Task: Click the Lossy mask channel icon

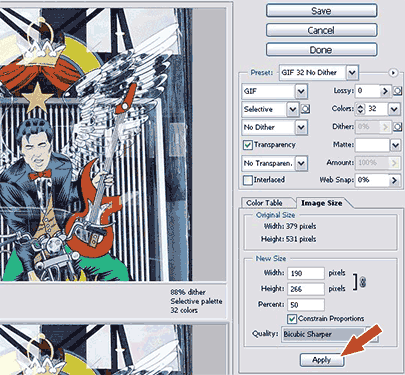Action: 397,91
